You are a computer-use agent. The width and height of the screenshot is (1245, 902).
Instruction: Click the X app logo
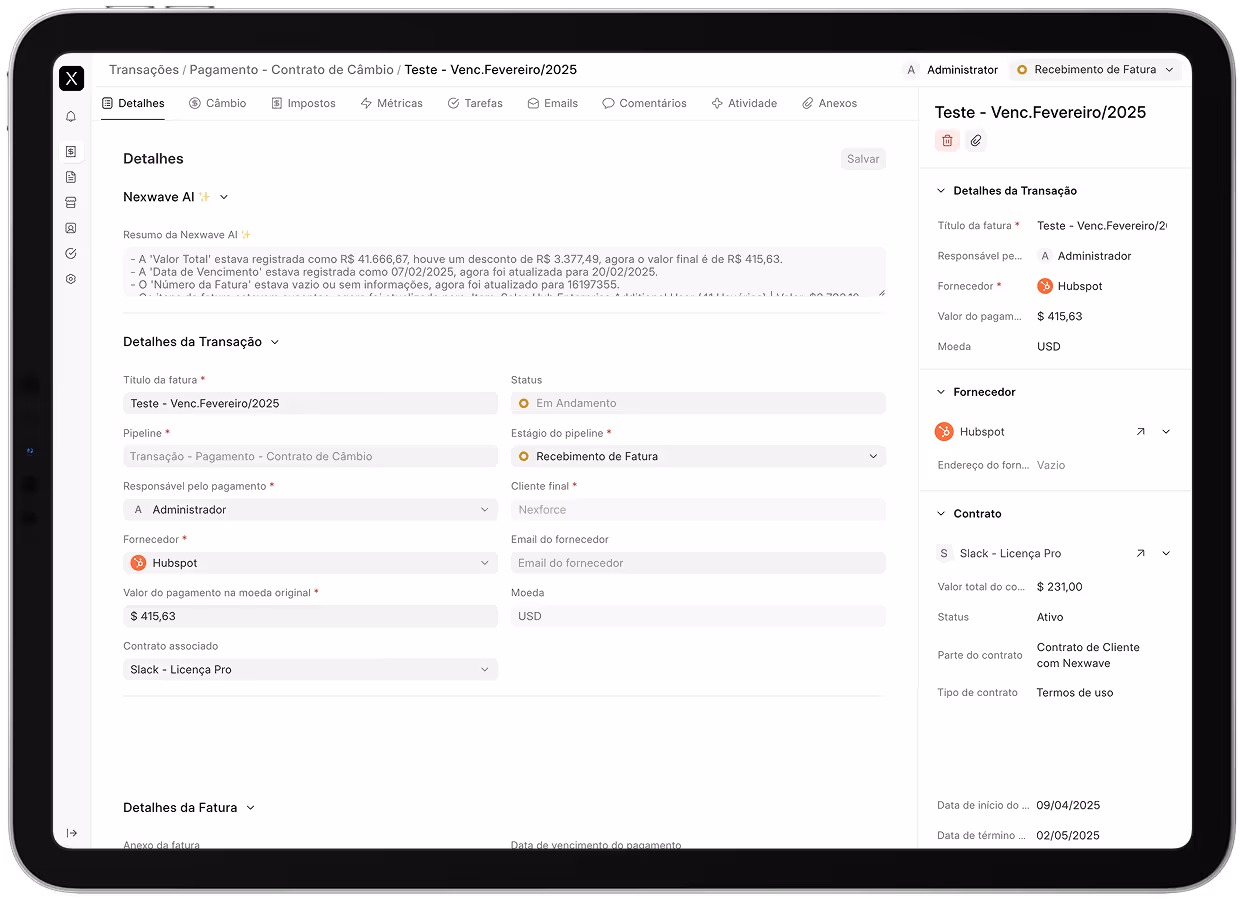(x=71, y=79)
